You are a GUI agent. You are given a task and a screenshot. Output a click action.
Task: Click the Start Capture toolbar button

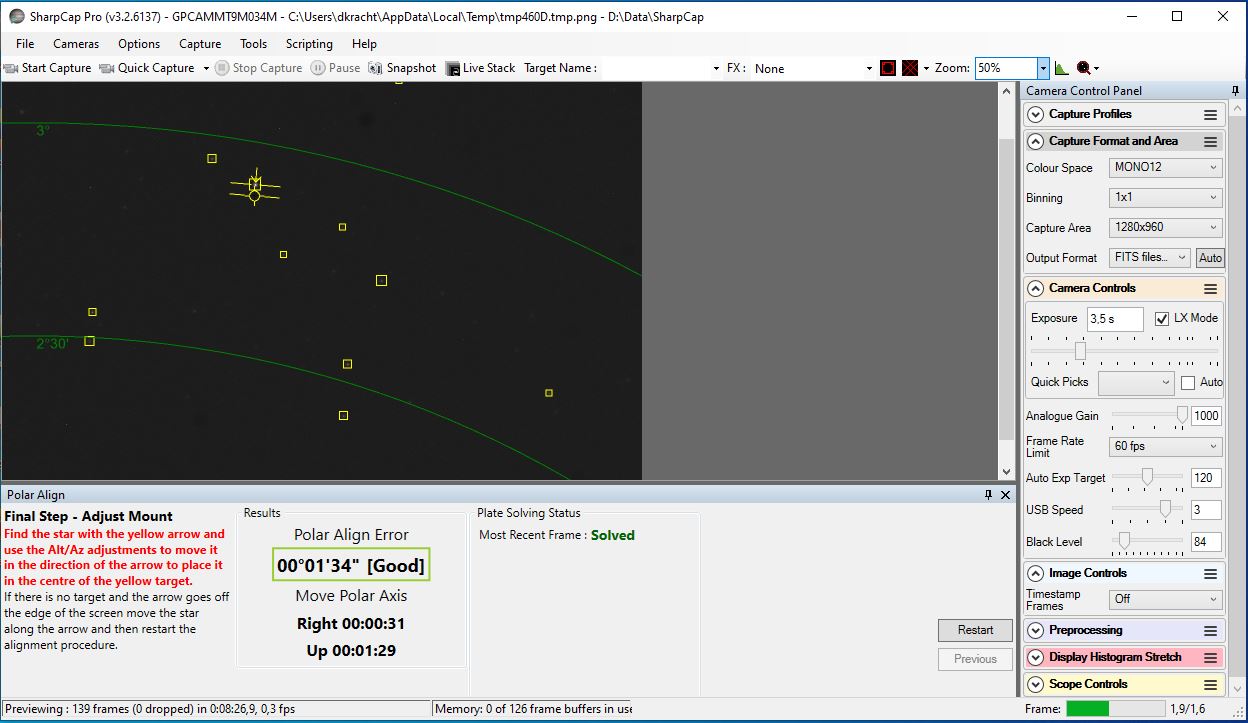[47, 68]
